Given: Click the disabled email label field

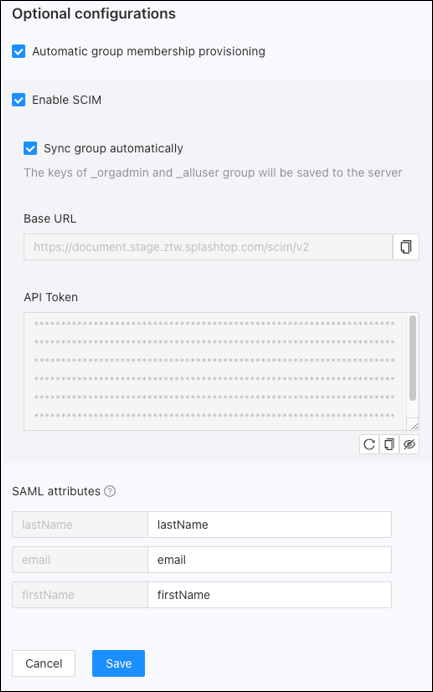Looking at the screenshot, I should [80, 560].
